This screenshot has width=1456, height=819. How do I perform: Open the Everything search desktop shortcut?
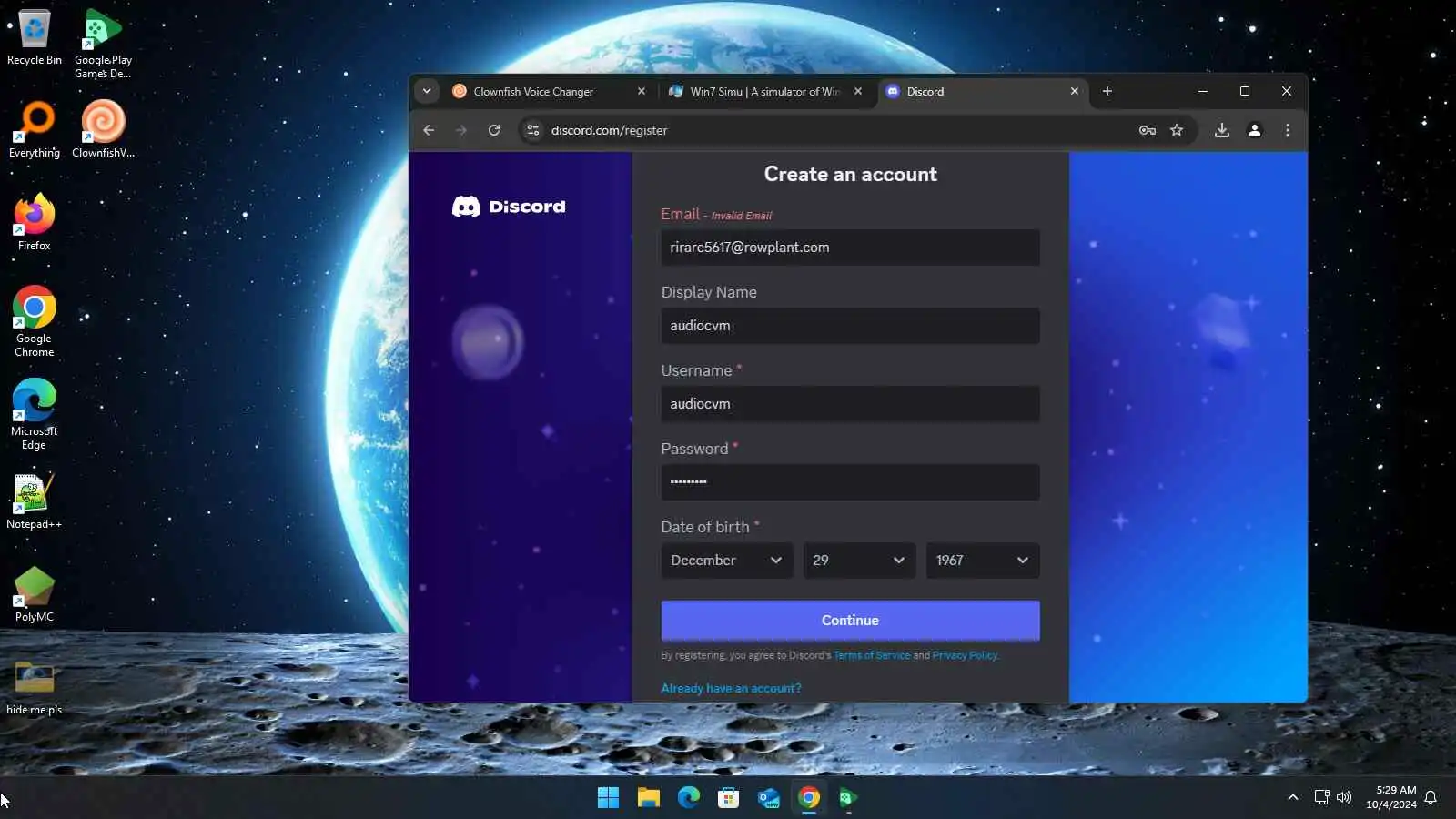35,130
